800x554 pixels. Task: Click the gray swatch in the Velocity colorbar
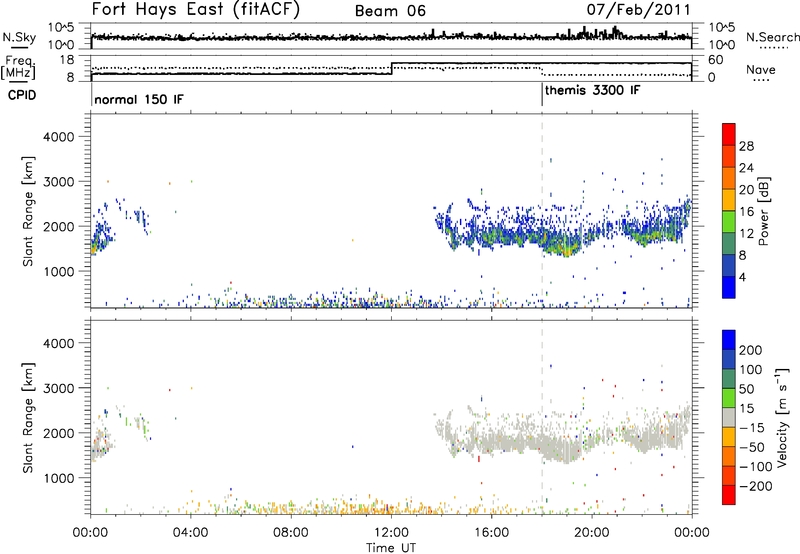click(729, 418)
